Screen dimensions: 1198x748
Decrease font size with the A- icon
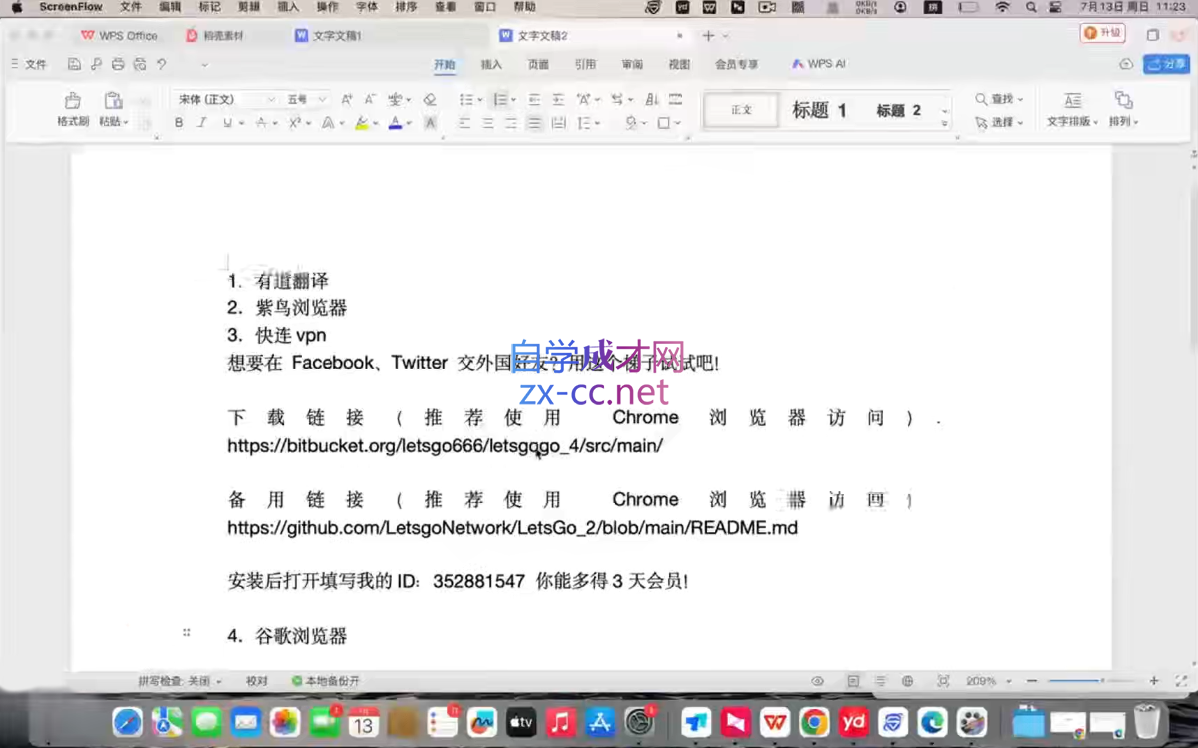click(370, 99)
